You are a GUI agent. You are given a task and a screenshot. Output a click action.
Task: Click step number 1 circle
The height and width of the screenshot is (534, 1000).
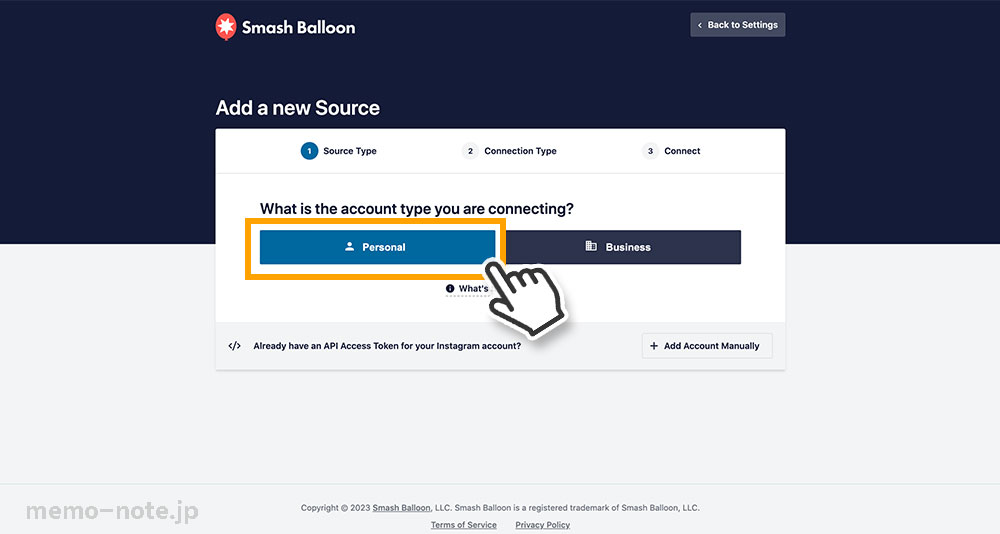[309, 151]
